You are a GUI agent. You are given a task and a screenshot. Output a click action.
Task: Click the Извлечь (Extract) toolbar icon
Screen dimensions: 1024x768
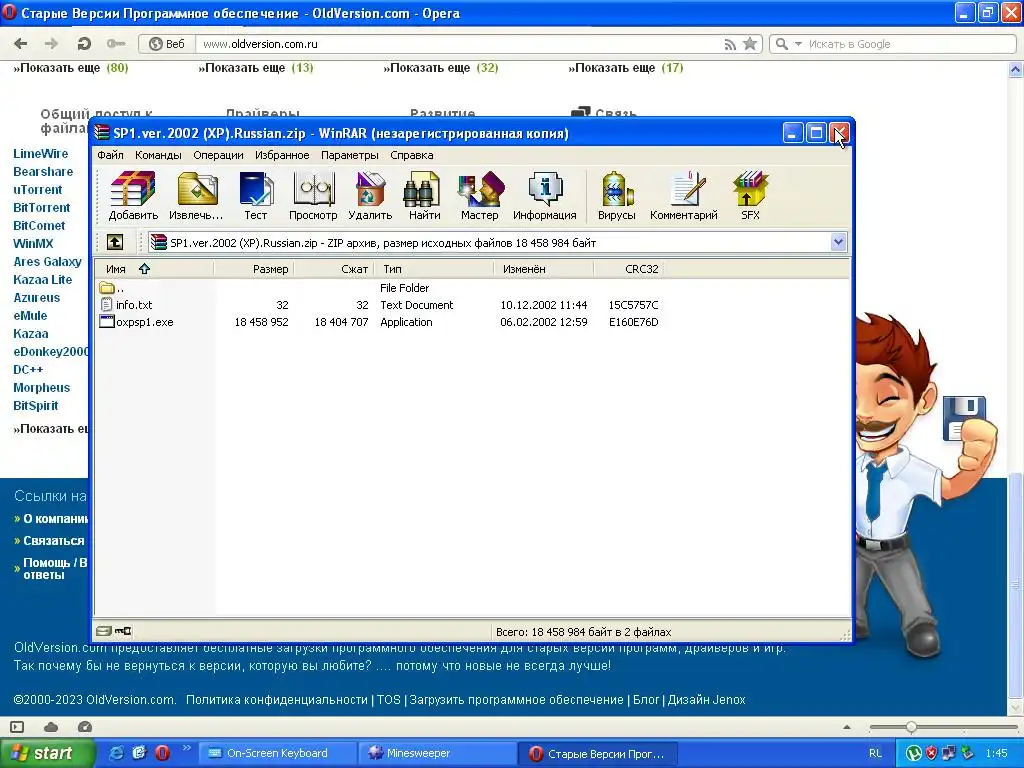tap(197, 195)
